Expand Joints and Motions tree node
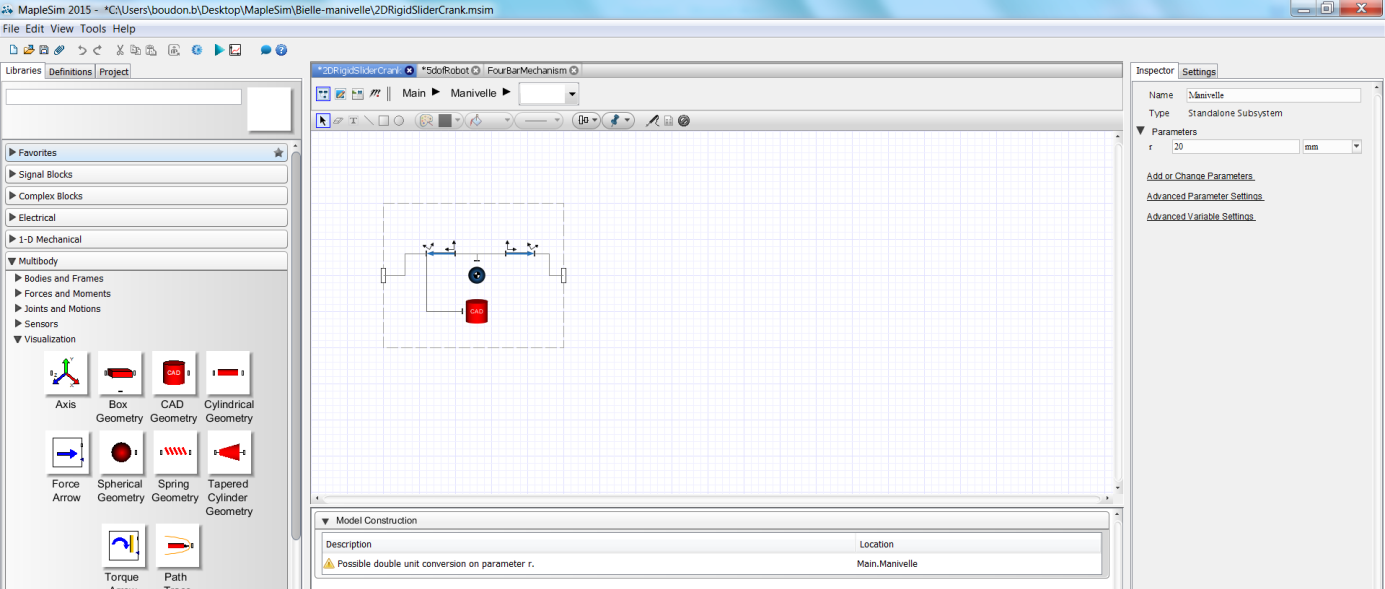The width and height of the screenshot is (1385, 589). click(x=18, y=308)
